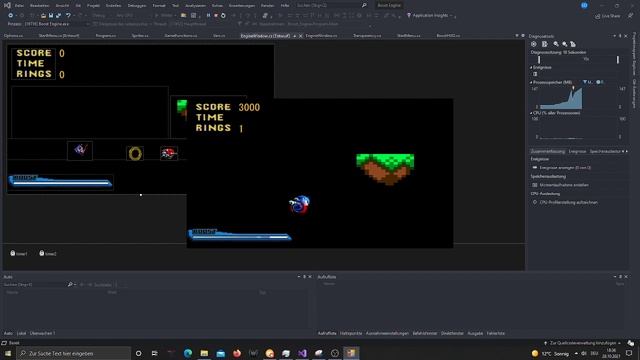Open the document tabs overflow dropdown arrow

pos(517,36)
